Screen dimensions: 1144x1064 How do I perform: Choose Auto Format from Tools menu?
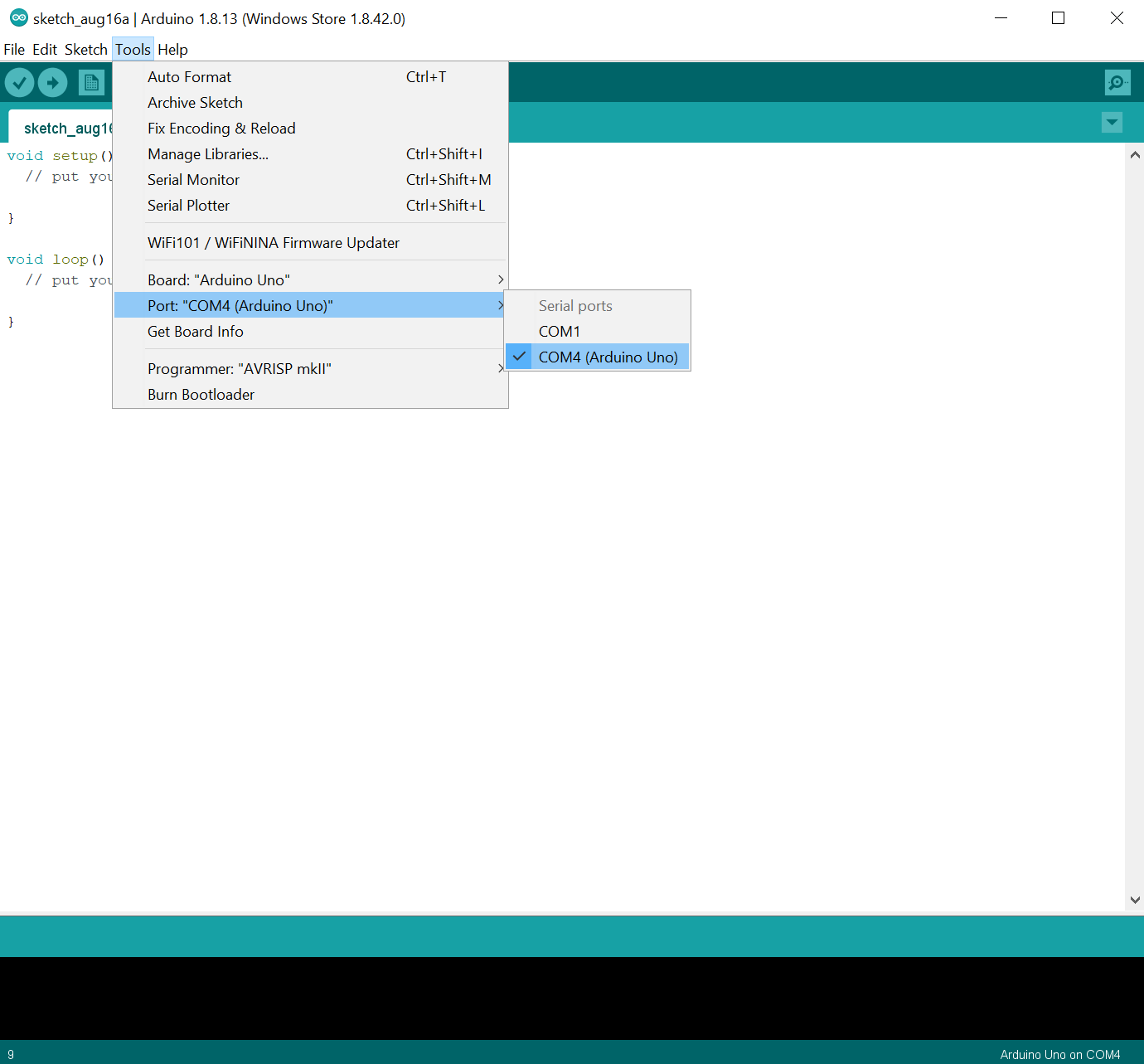310,77
